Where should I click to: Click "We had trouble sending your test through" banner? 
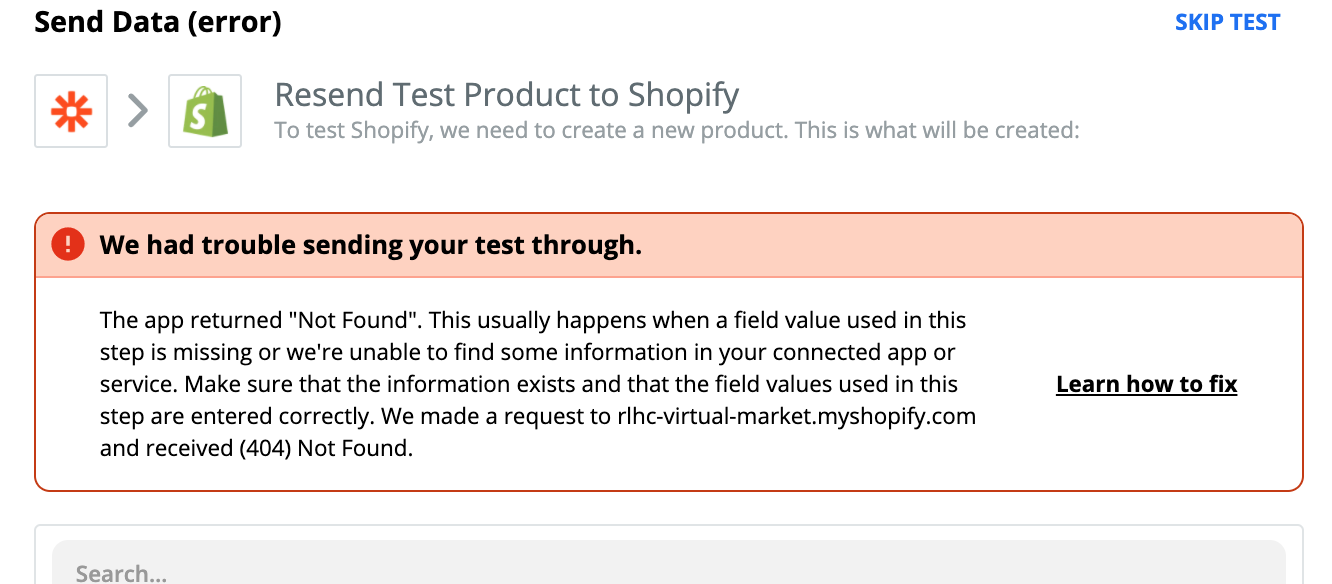(370, 244)
